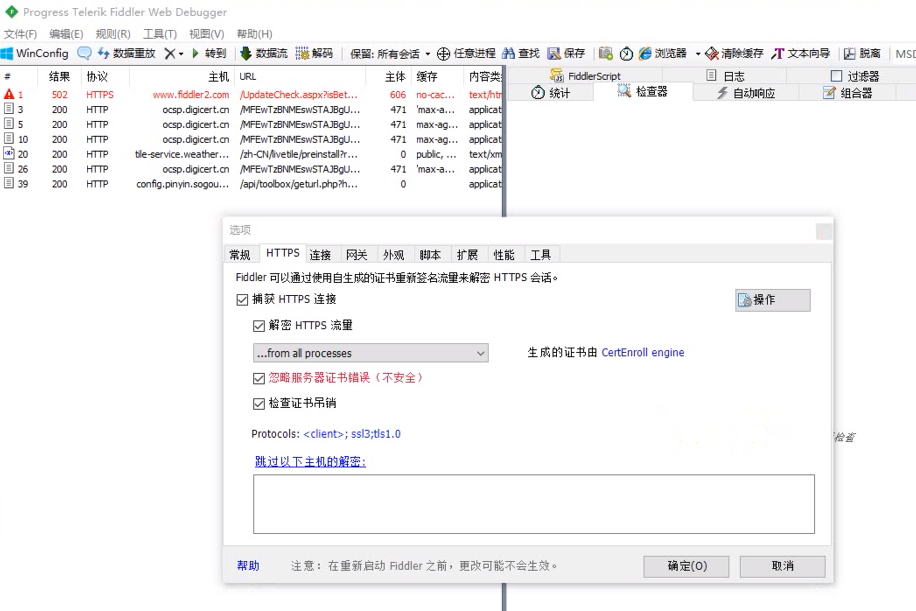The height and width of the screenshot is (611, 916).
Task: Toggle Capture HTTPS connects (捕获 HTTPS 连接) checkbox
Action: (242, 300)
